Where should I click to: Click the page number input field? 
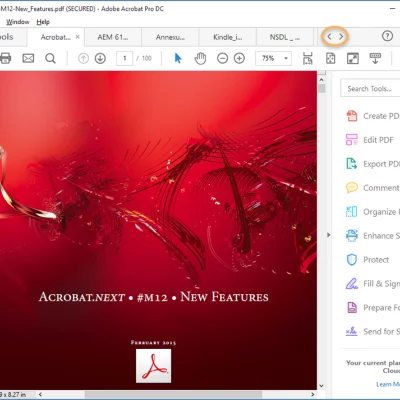125,59
